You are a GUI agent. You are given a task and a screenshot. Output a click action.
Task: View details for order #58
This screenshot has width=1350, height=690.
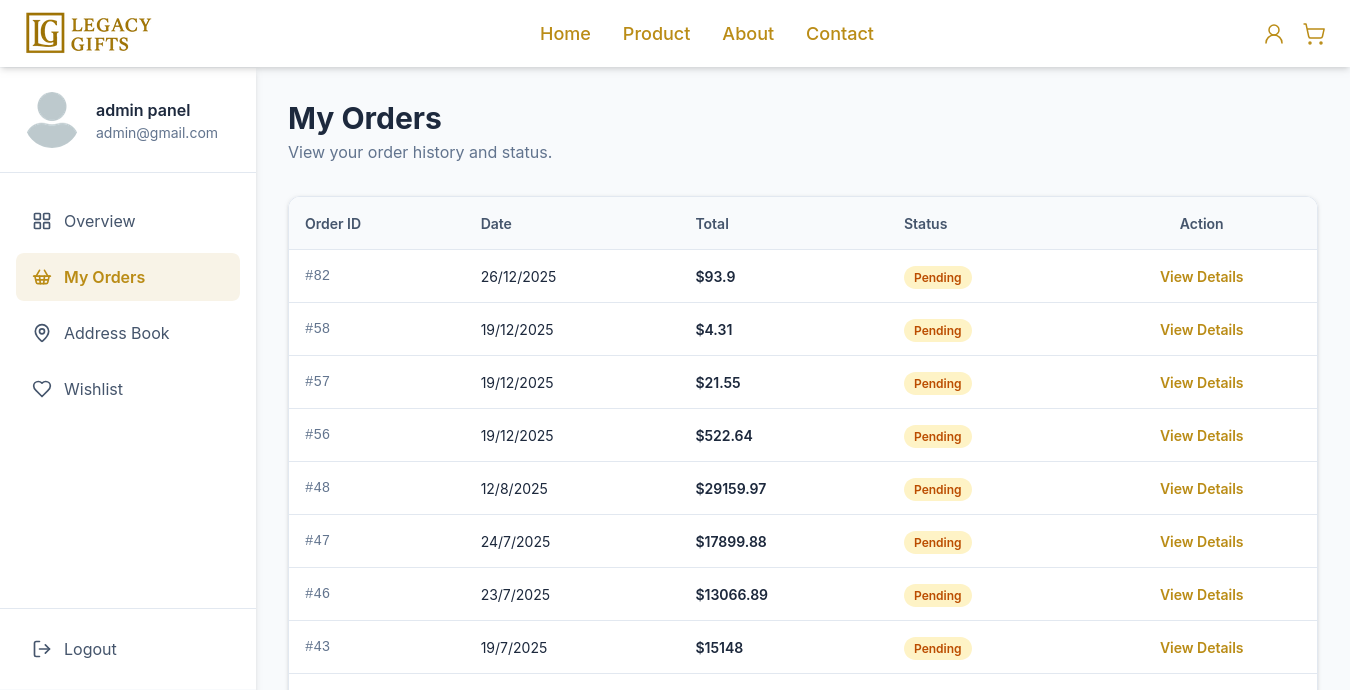(1201, 330)
